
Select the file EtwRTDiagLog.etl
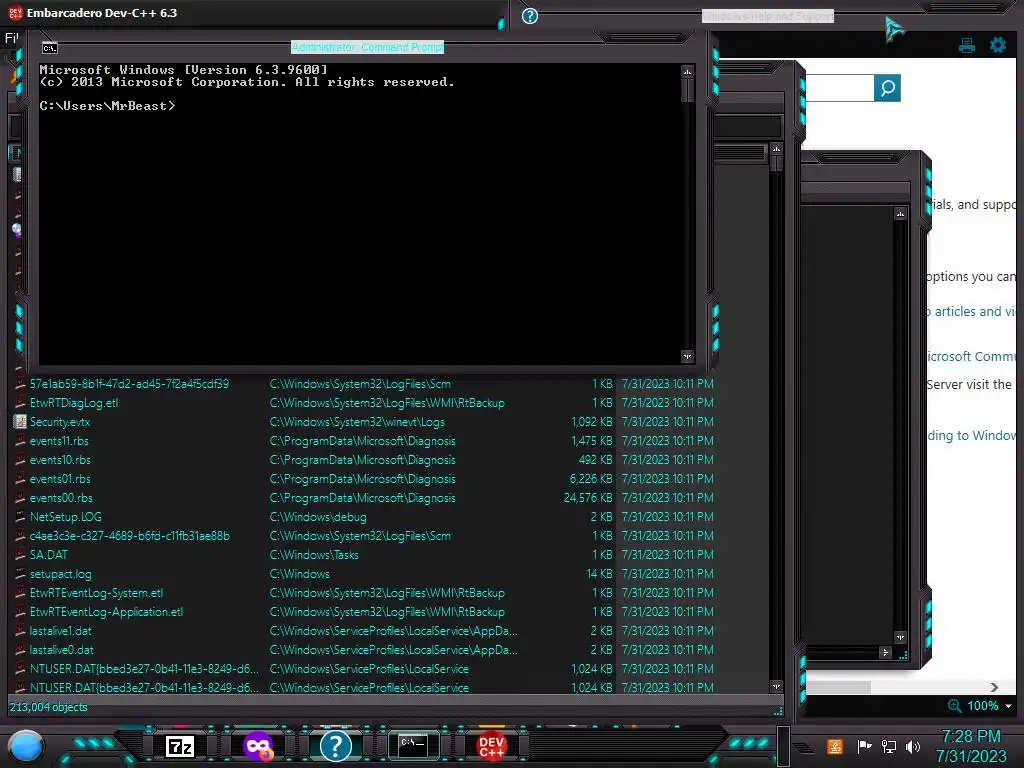[74, 403]
